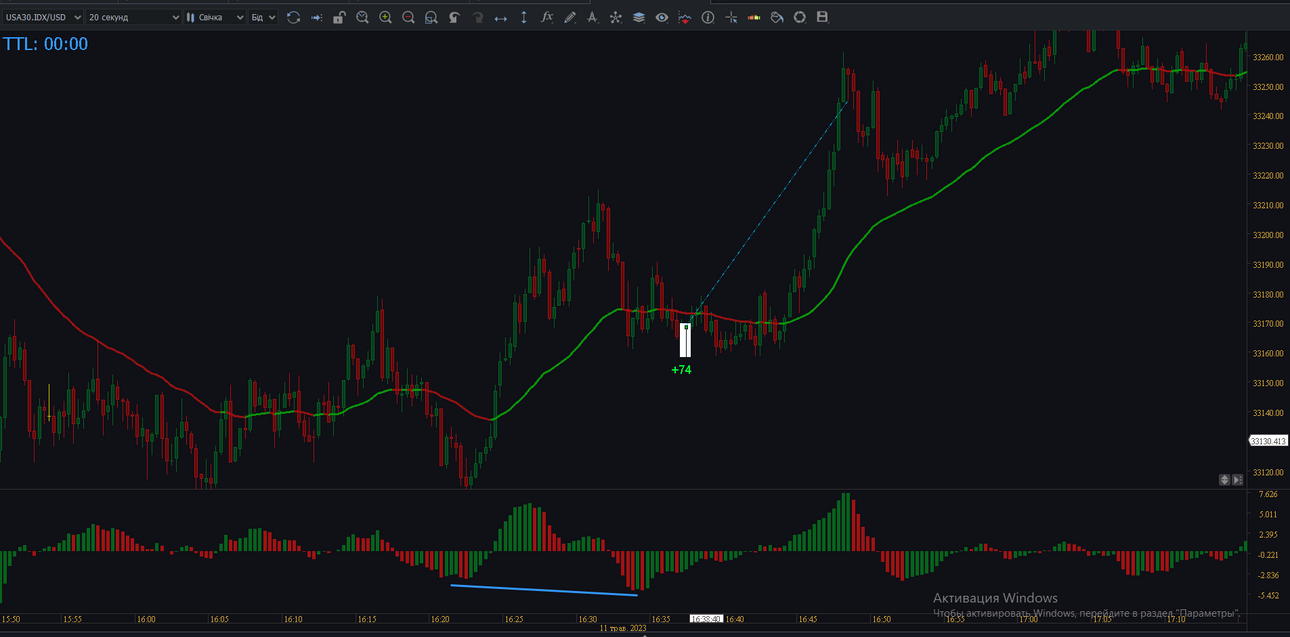
Task: Click the zoom in icon
Action: [385, 17]
